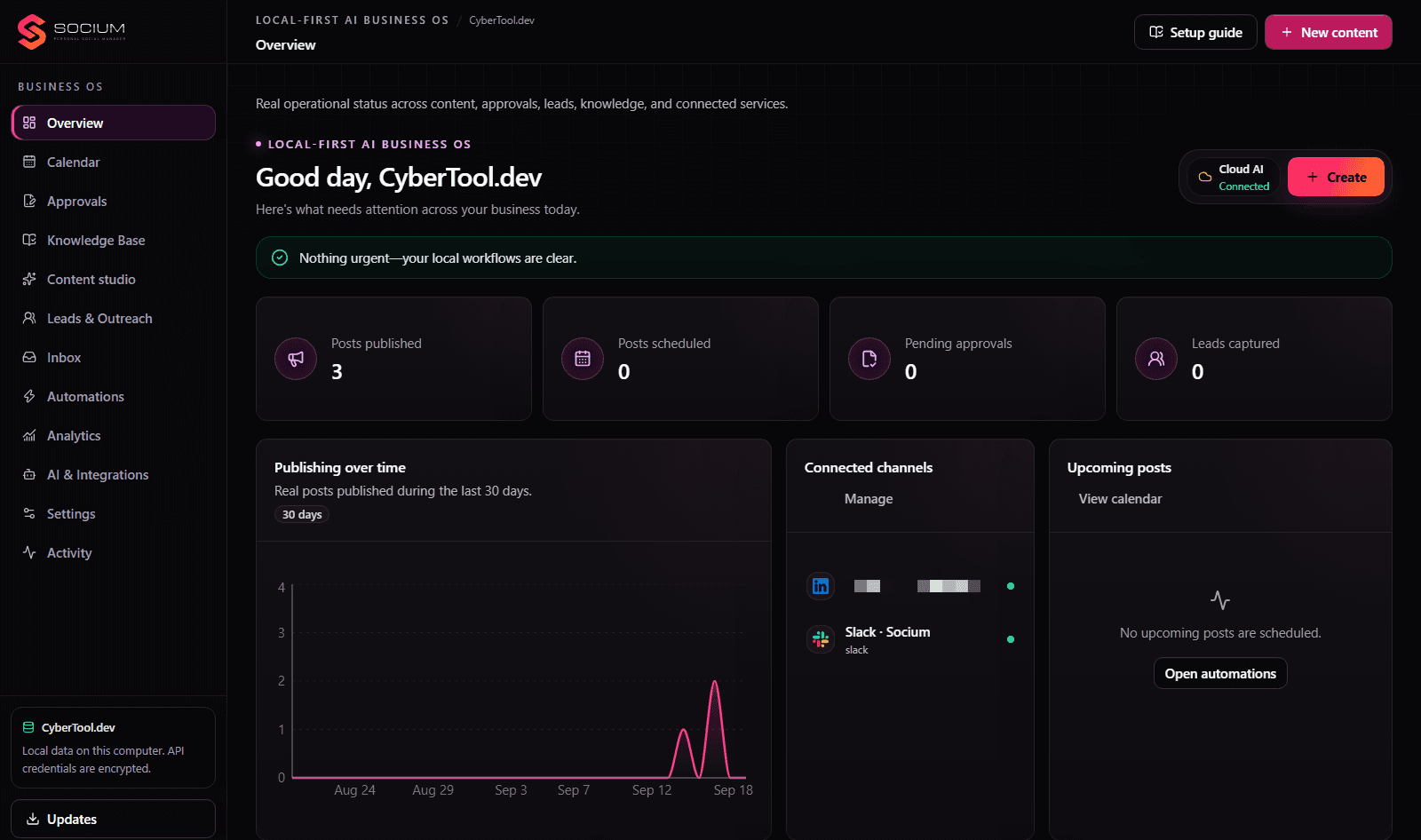Click the Slack · Socium channel name

click(x=887, y=632)
